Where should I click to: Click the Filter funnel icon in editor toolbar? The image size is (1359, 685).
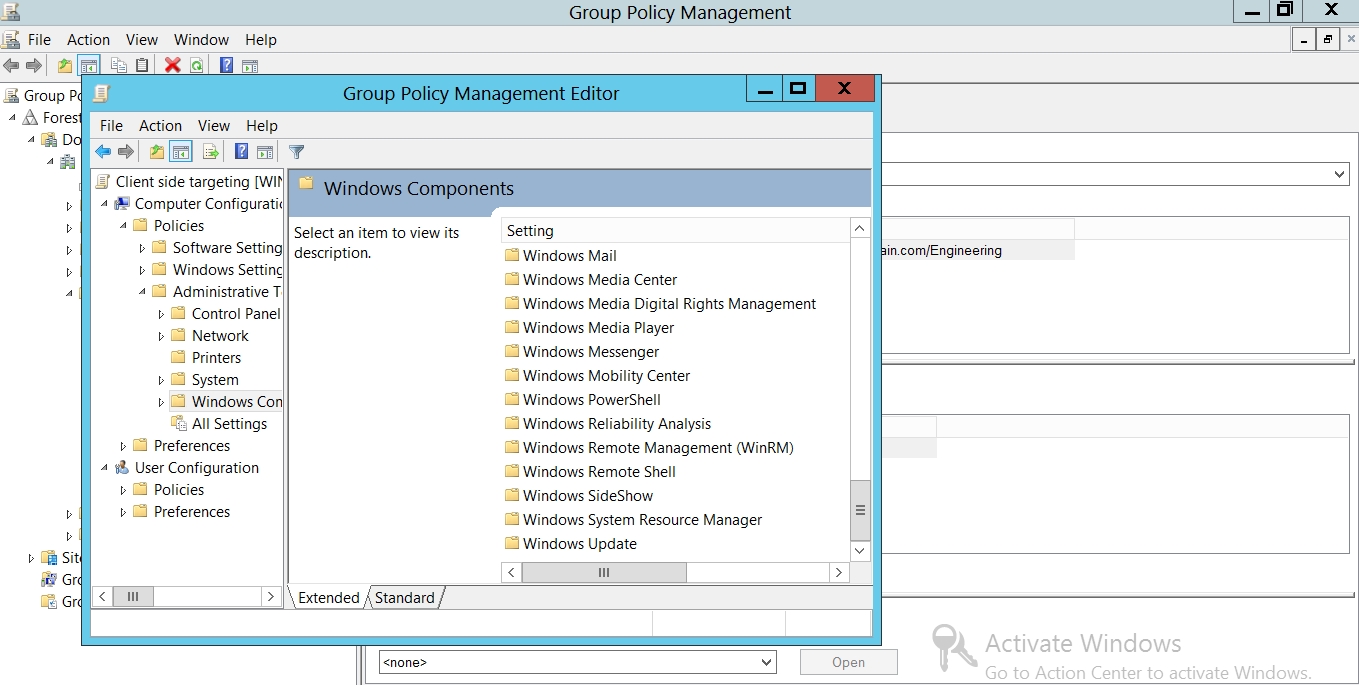(x=296, y=152)
